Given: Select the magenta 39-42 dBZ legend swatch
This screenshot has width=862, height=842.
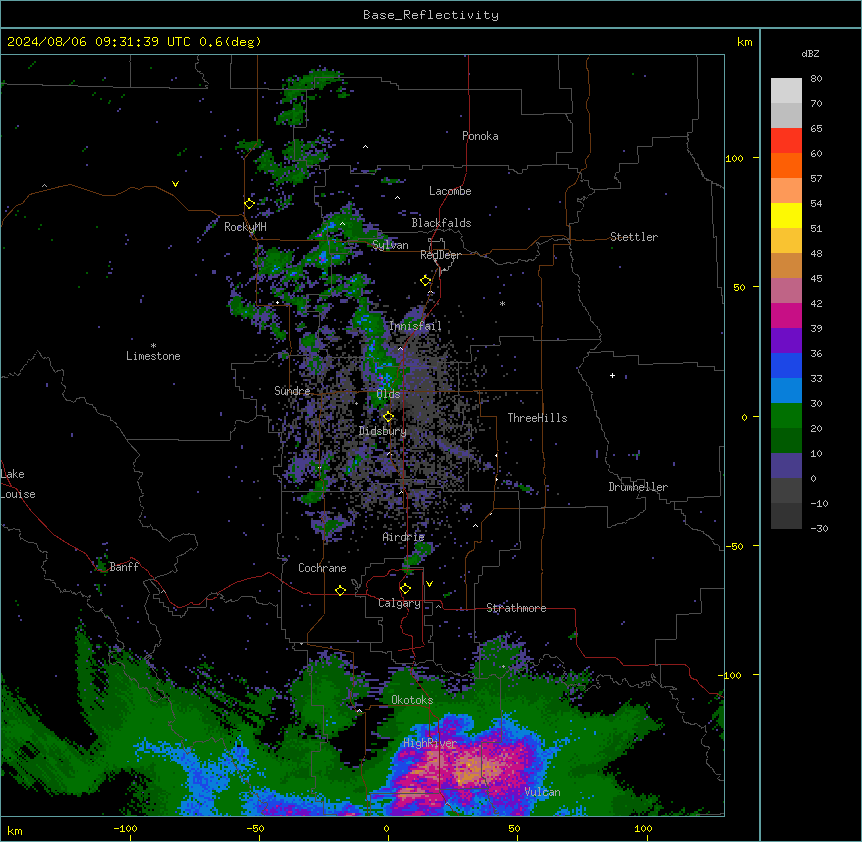Looking at the screenshot, I should point(786,315).
